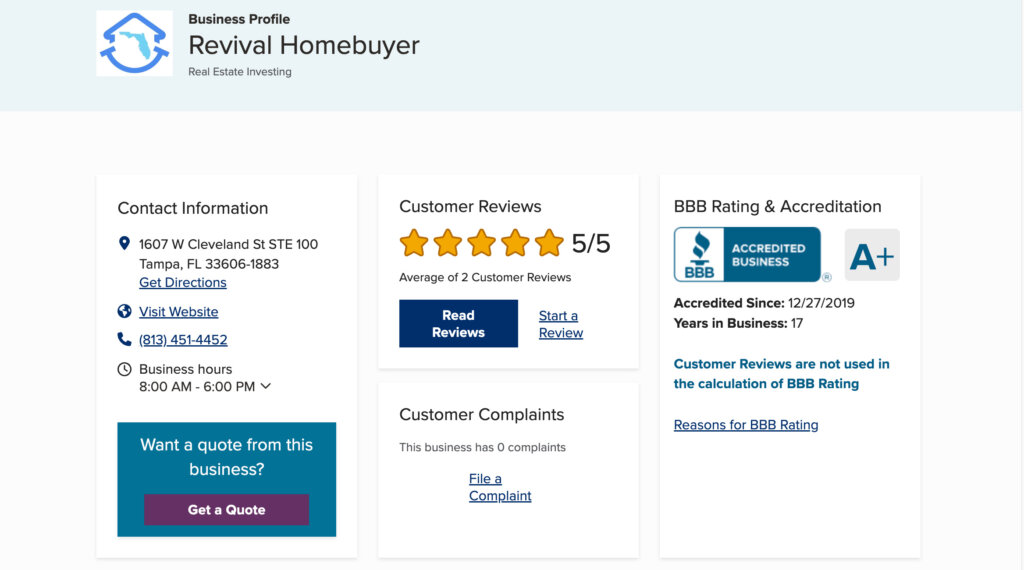Click the phone icon
The image size is (1024, 570).
124,340
